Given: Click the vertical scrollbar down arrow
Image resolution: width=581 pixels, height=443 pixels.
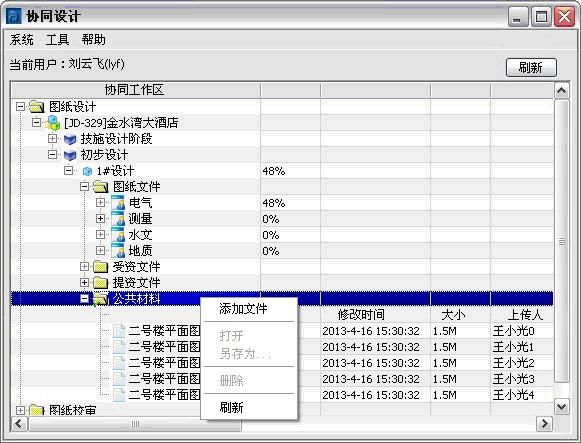Looking at the screenshot, I should (562, 407).
